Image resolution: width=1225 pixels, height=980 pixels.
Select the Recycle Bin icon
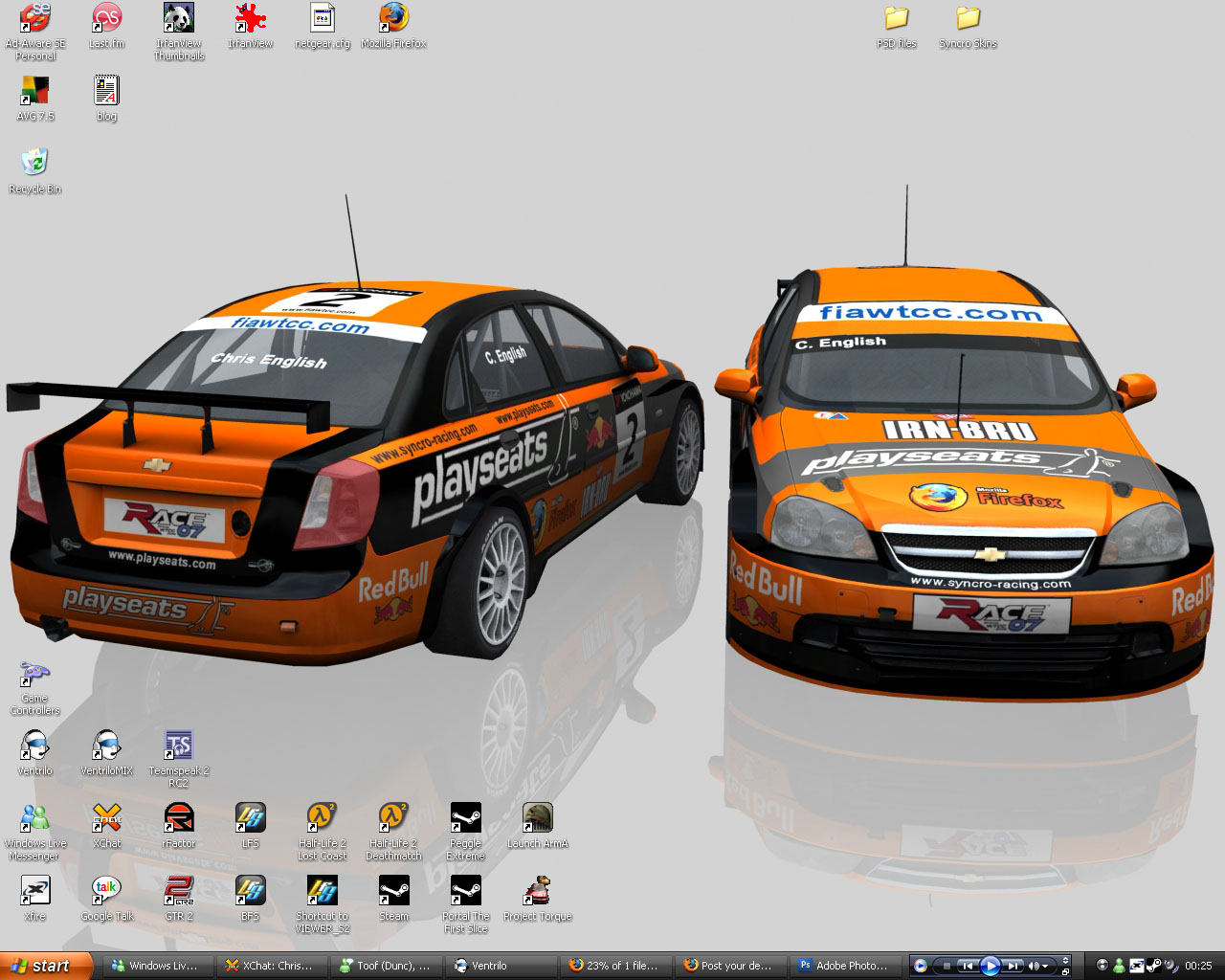[x=35, y=171]
